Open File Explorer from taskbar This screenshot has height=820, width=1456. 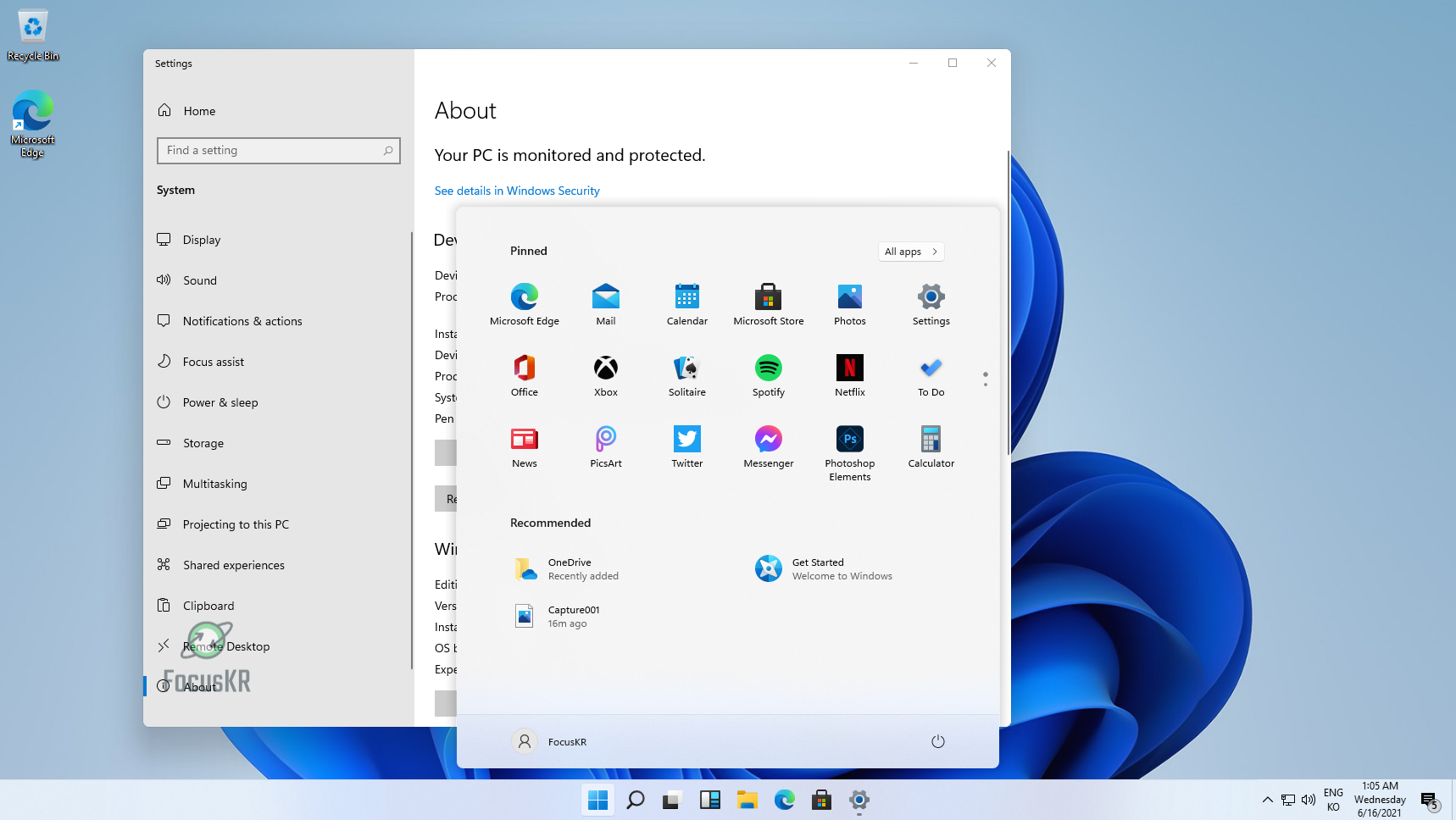point(747,800)
